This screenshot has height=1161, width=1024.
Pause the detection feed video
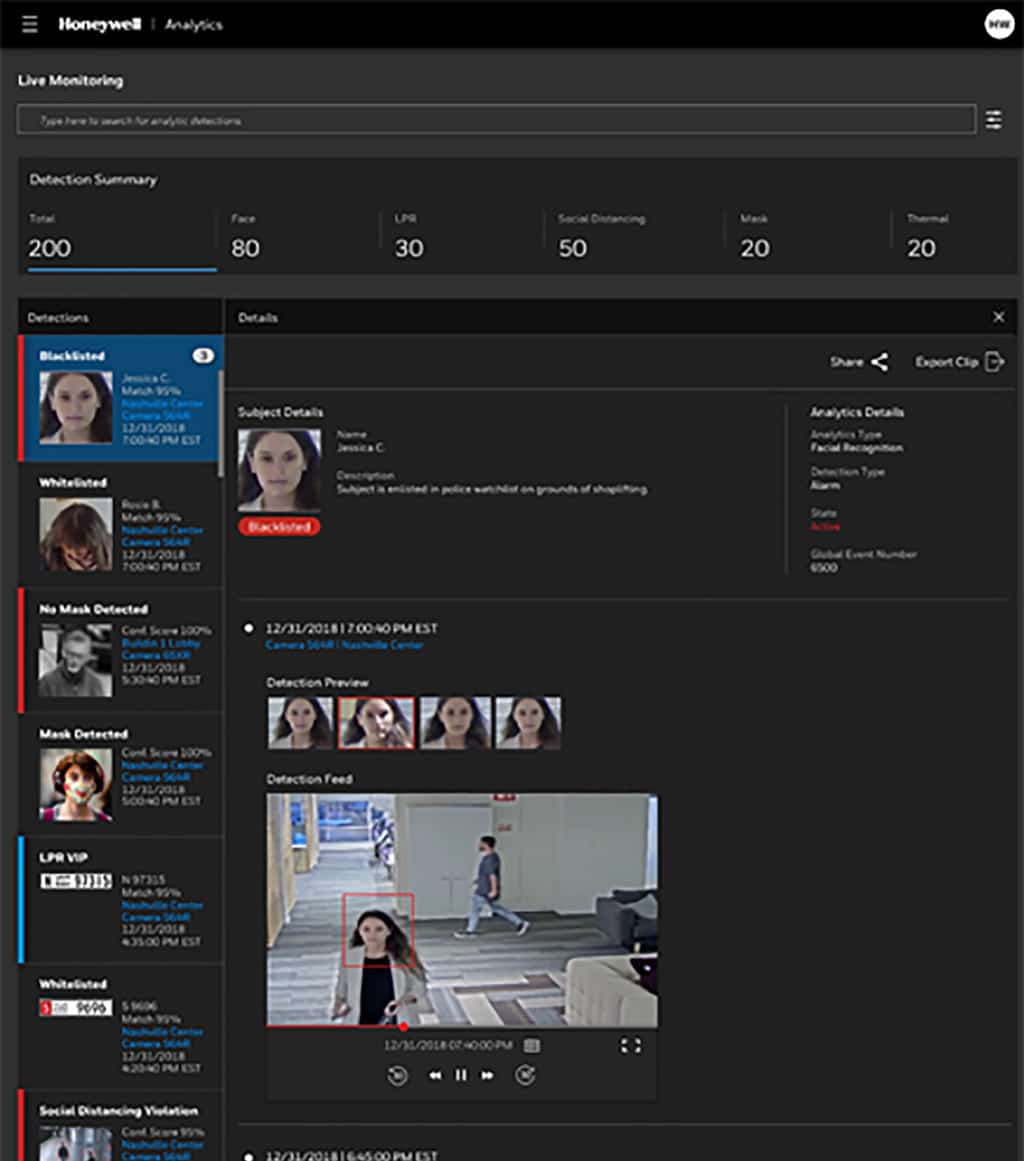pyautogui.click(x=461, y=1075)
